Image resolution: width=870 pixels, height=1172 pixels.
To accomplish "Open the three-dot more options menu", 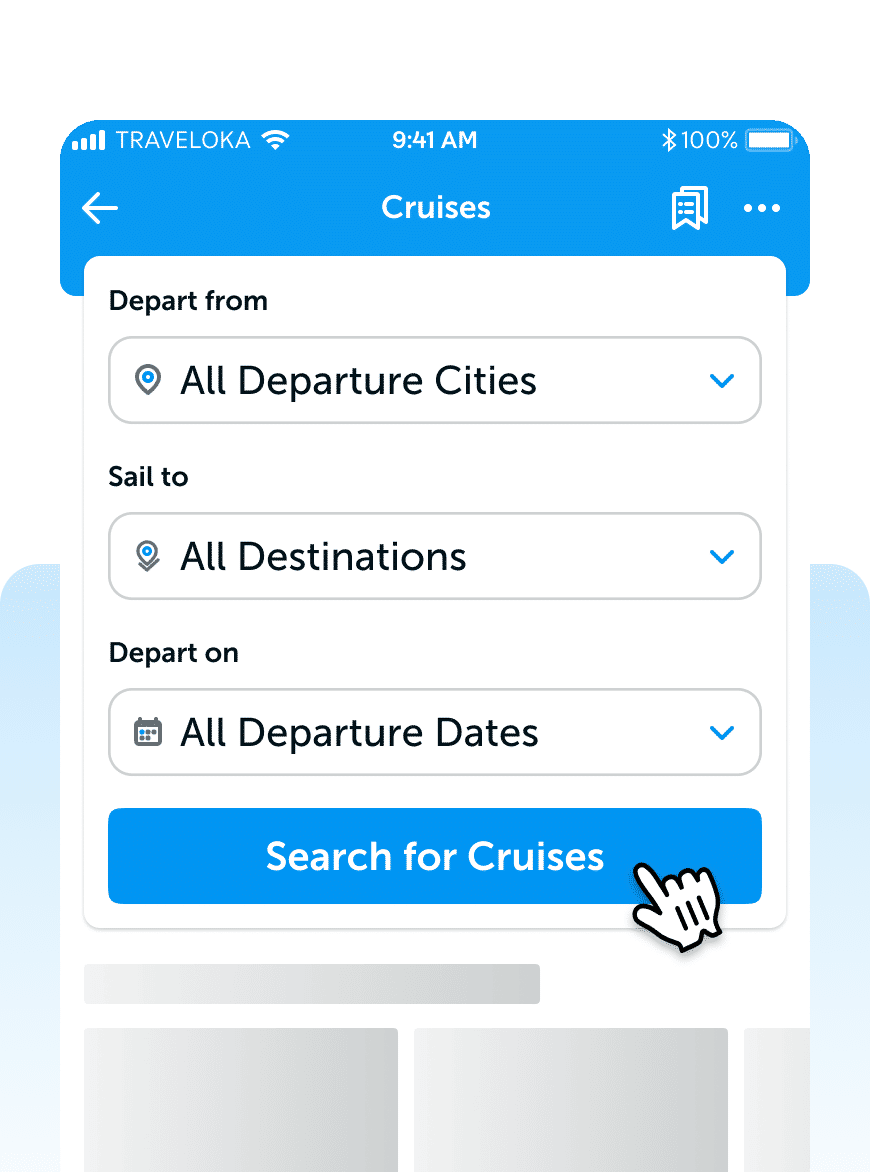I will (x=762, y=208).
